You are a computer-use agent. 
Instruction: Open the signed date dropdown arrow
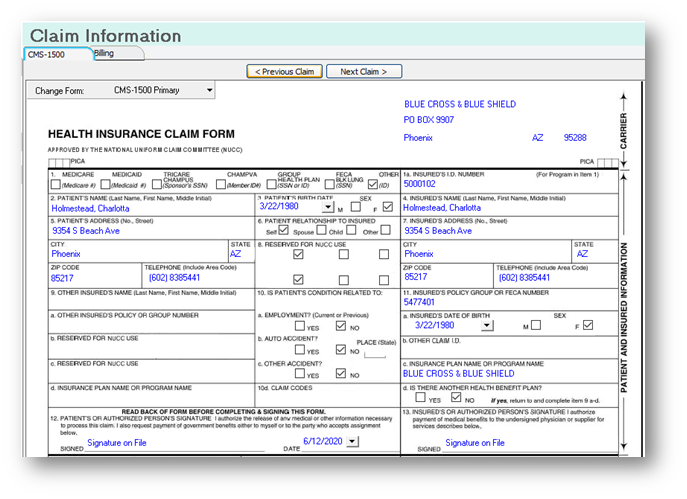pos(352,442)
